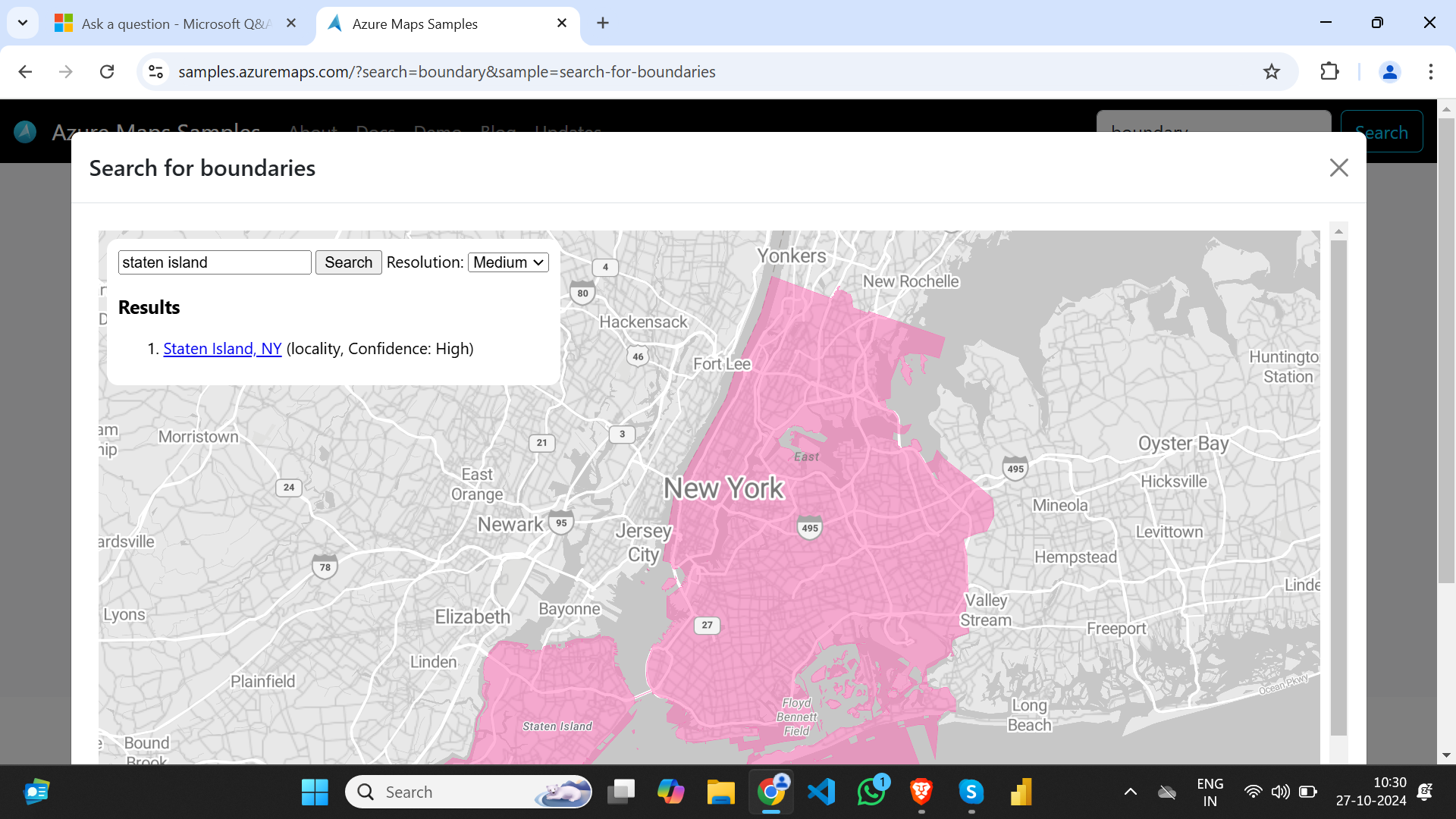Open the tab search dropdown
The image size is (1456, 819).
point(22,23)
